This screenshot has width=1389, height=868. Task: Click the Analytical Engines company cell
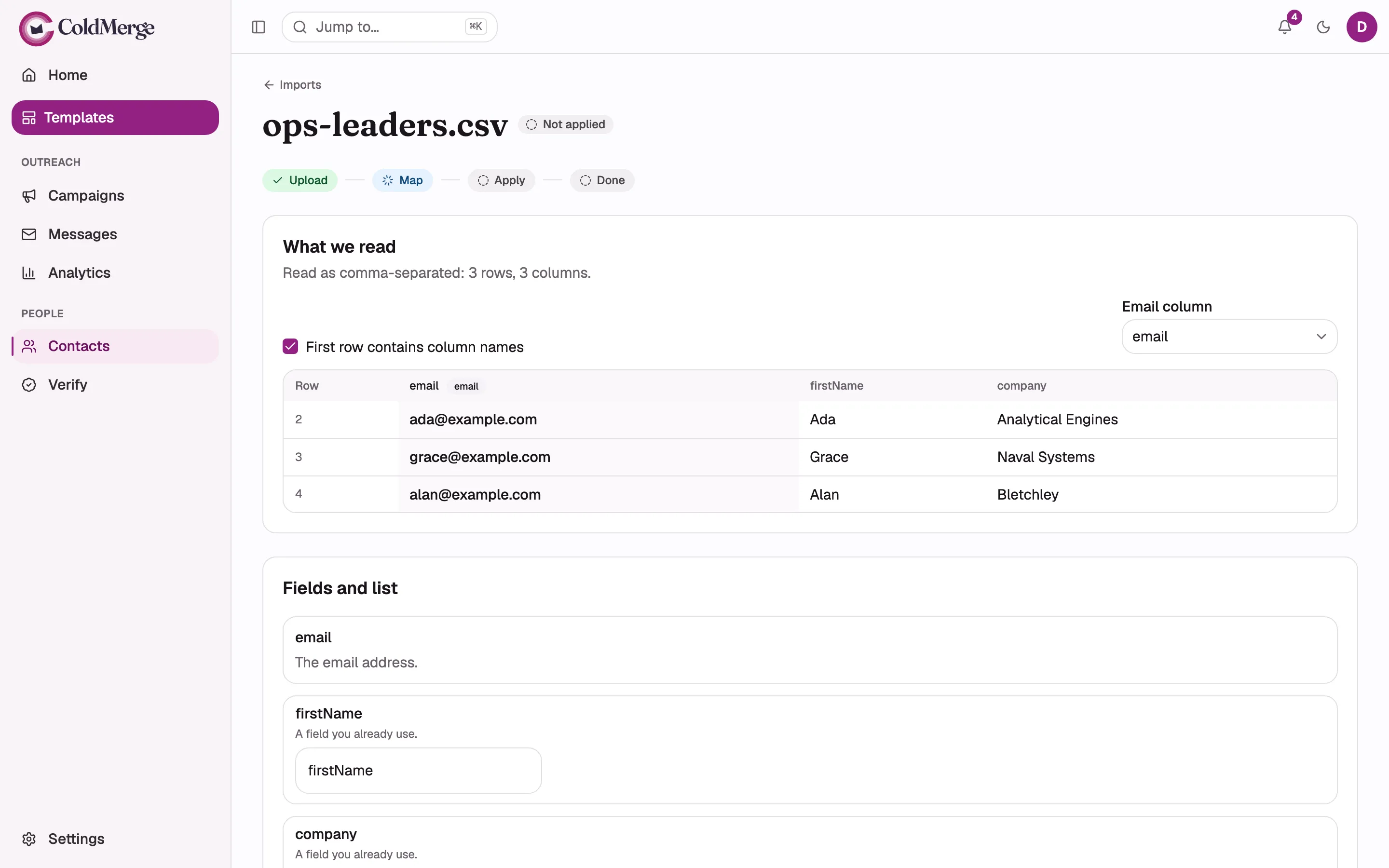pyautogui.click(x=1057, y=420)
